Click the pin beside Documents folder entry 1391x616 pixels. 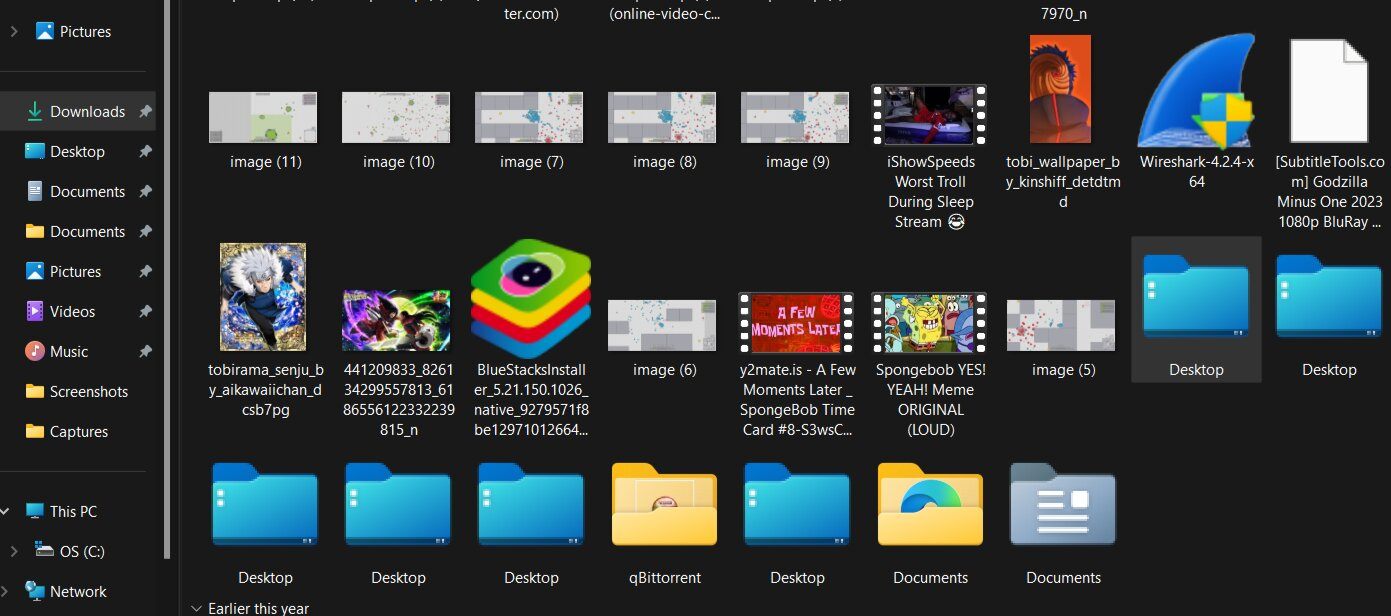(145, 232)
